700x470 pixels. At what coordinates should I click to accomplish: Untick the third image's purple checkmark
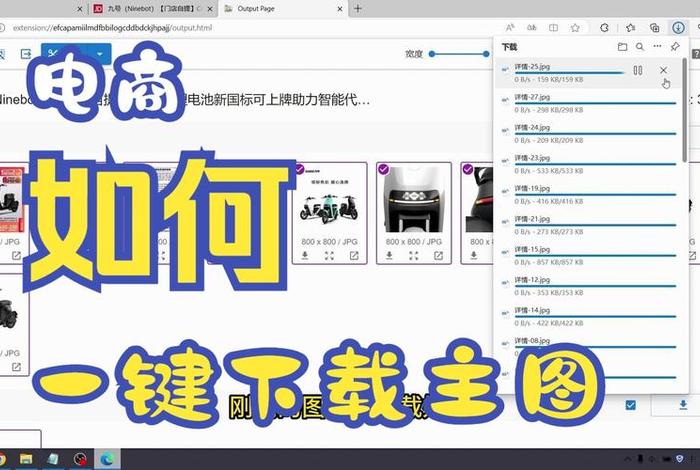click(x=467, y=169)
